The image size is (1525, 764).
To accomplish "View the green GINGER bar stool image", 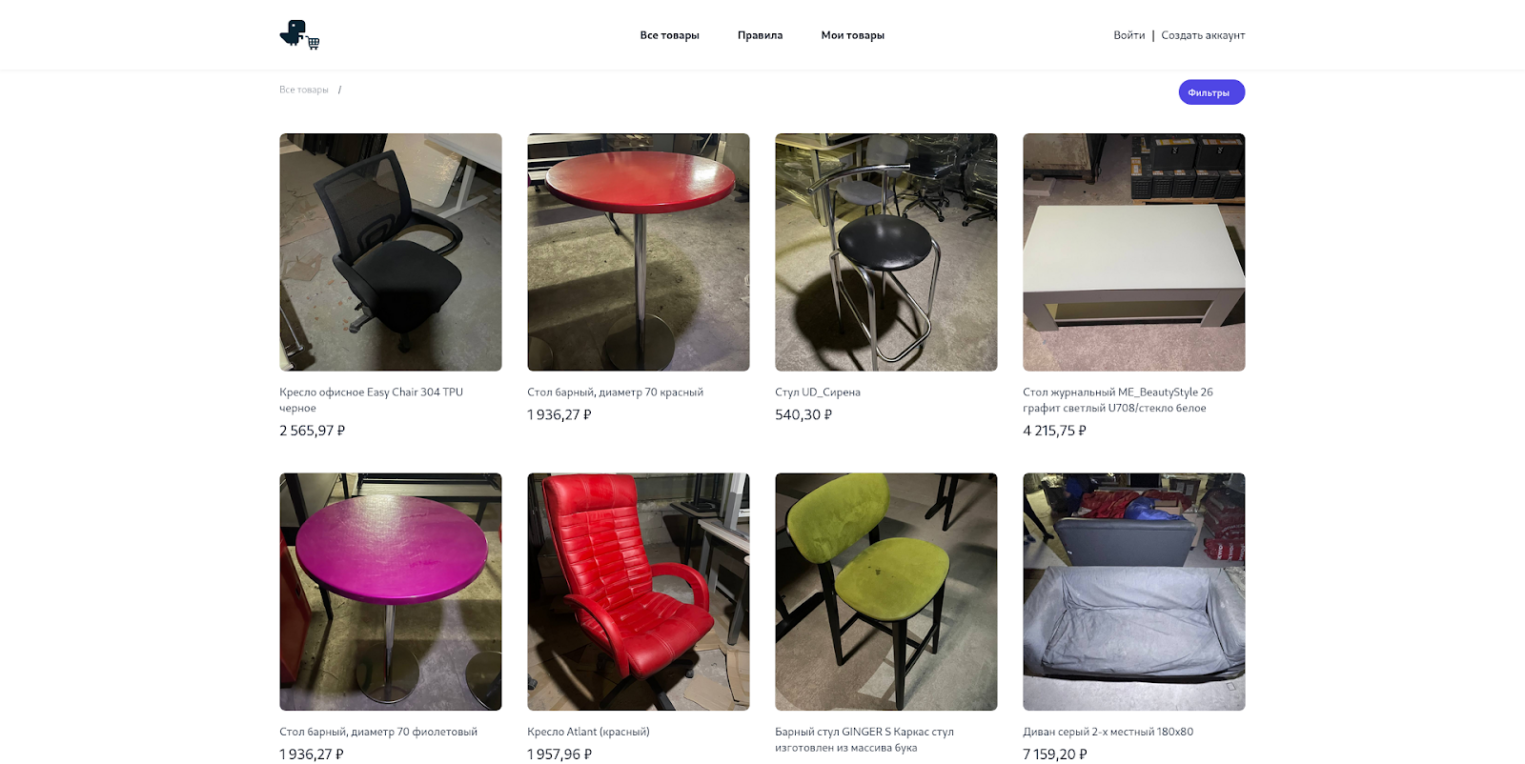I will 886,592.
